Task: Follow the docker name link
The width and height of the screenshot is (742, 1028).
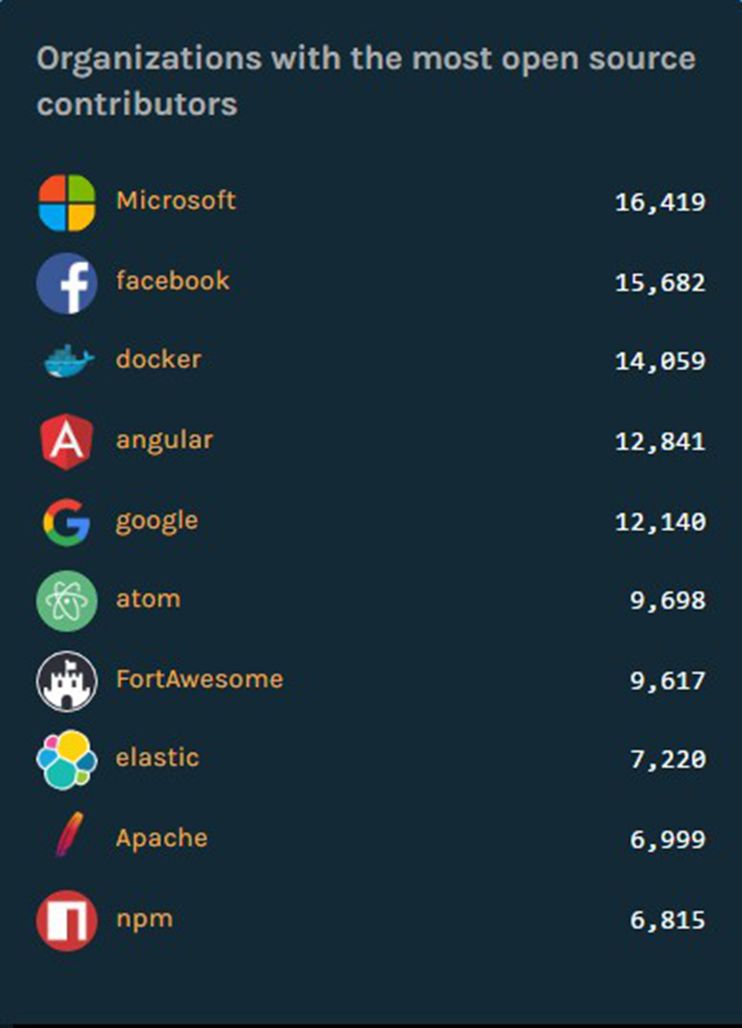Action: pos(159,359)
